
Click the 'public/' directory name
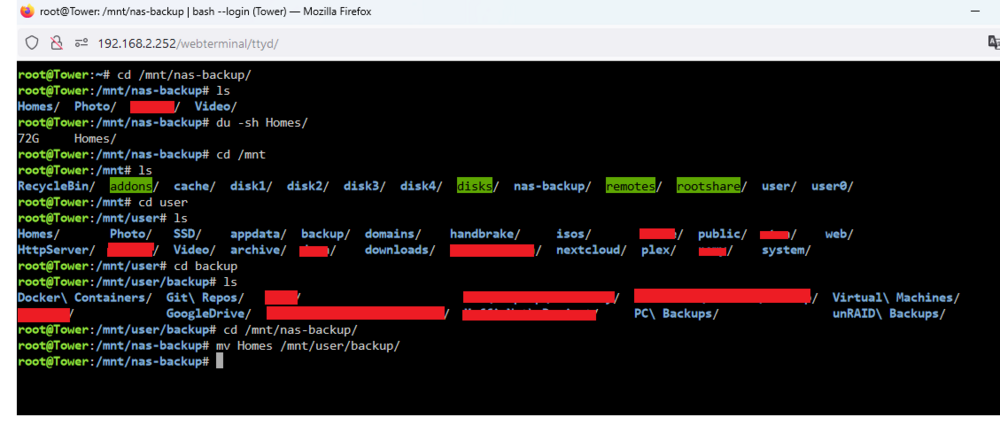[723, 234]
